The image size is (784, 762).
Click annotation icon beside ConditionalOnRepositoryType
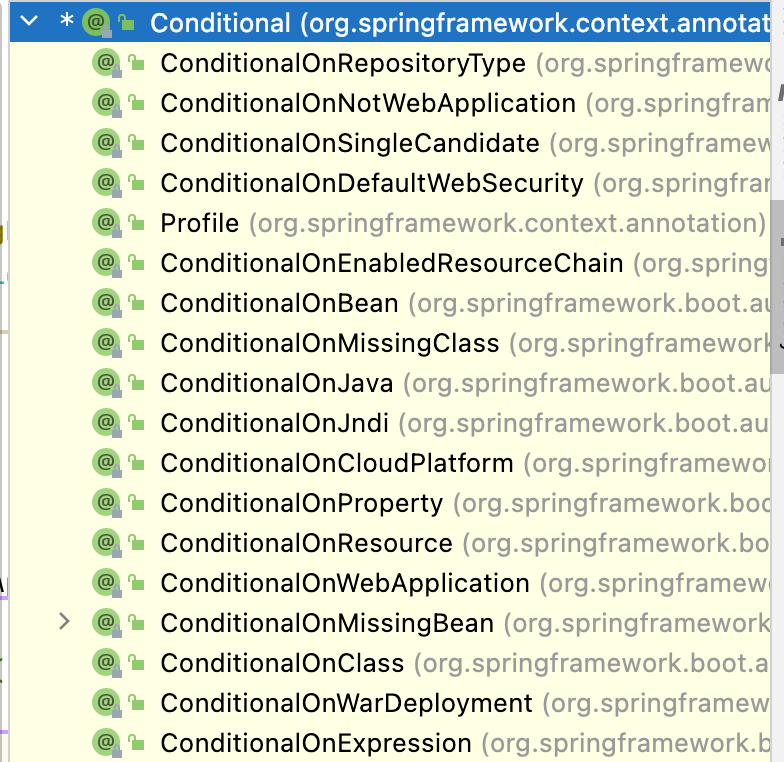(104, 63)
